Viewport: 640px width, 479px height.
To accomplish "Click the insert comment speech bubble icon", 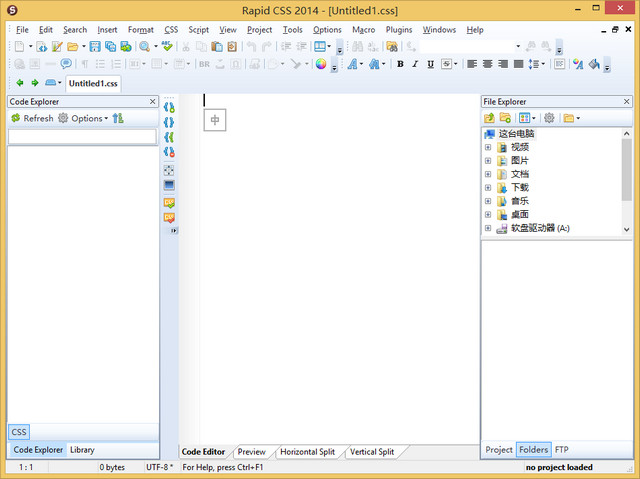I will click(66, 64).
